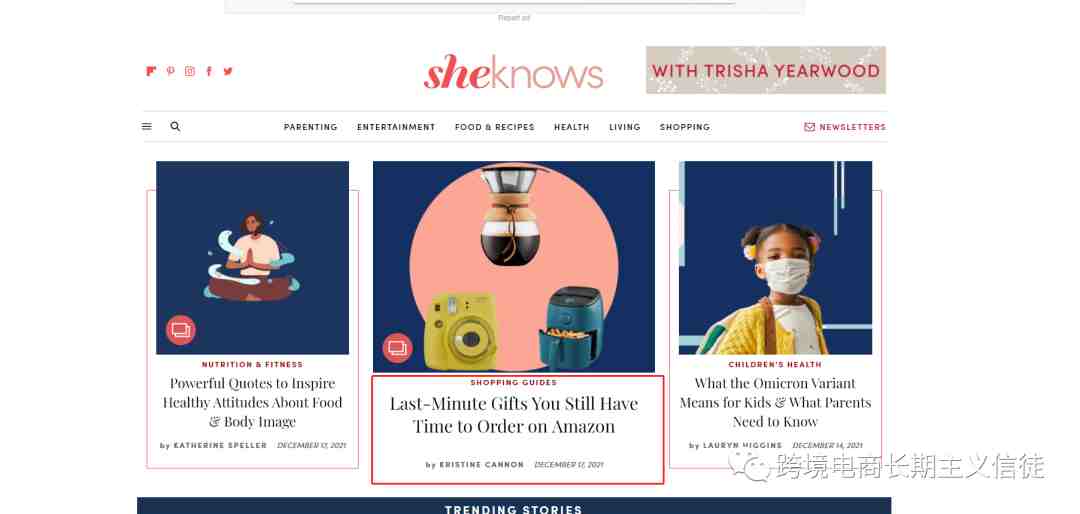Open the Flipboard social icon

[151, 71]
